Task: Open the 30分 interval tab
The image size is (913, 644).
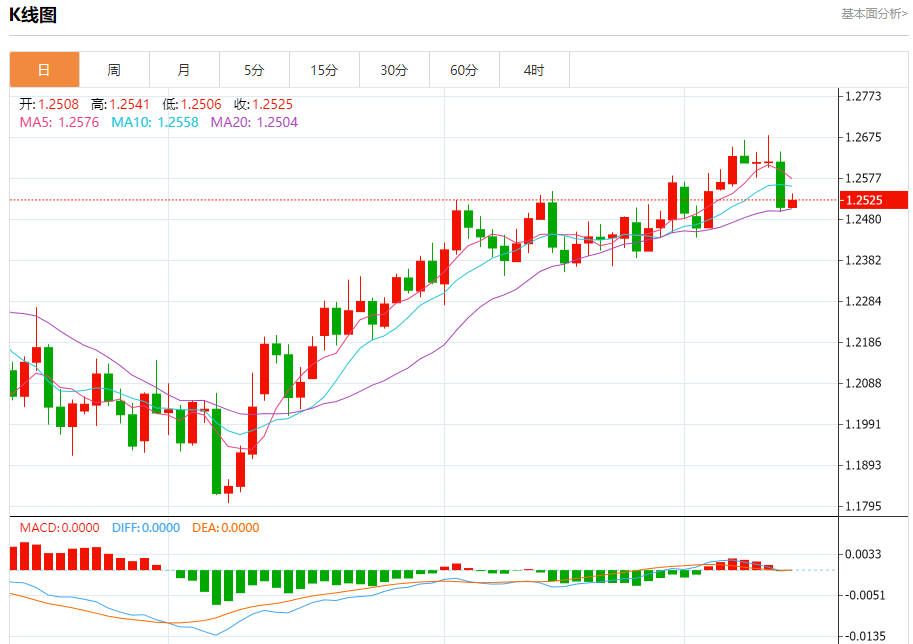Action: [x=394, y=70]
